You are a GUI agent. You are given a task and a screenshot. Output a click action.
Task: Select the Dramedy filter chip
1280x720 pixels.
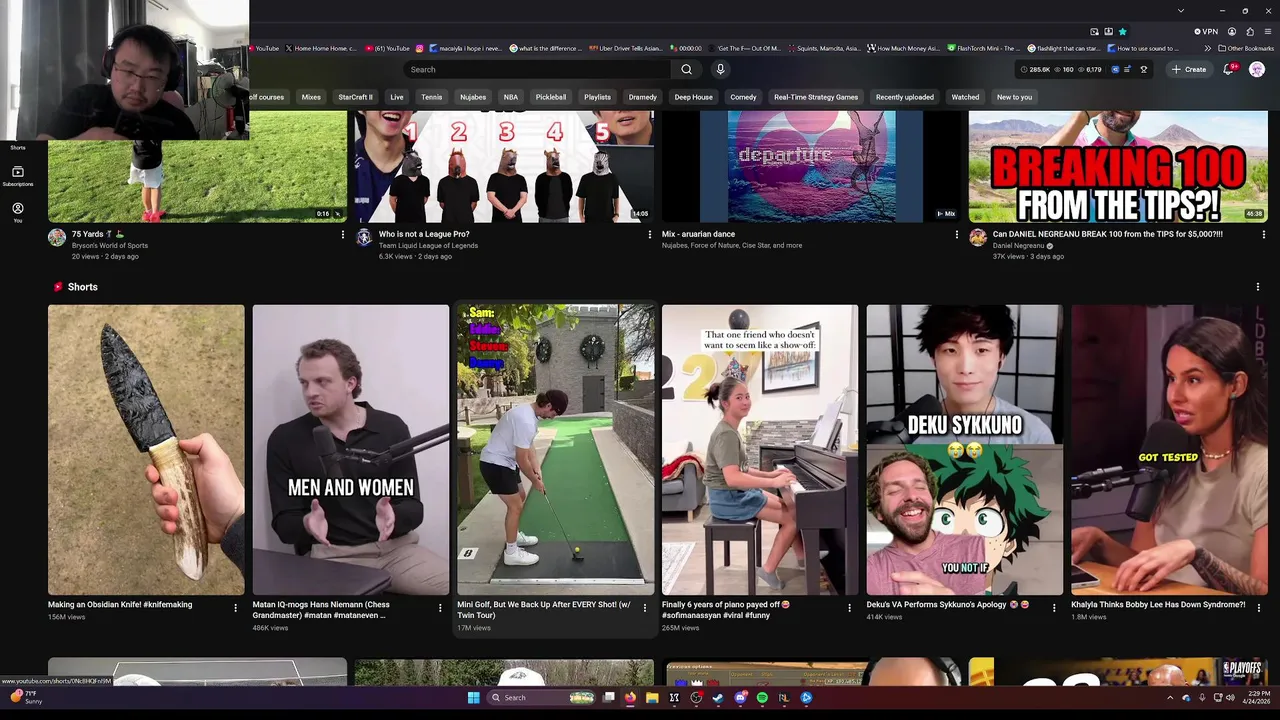pos(643,97)
